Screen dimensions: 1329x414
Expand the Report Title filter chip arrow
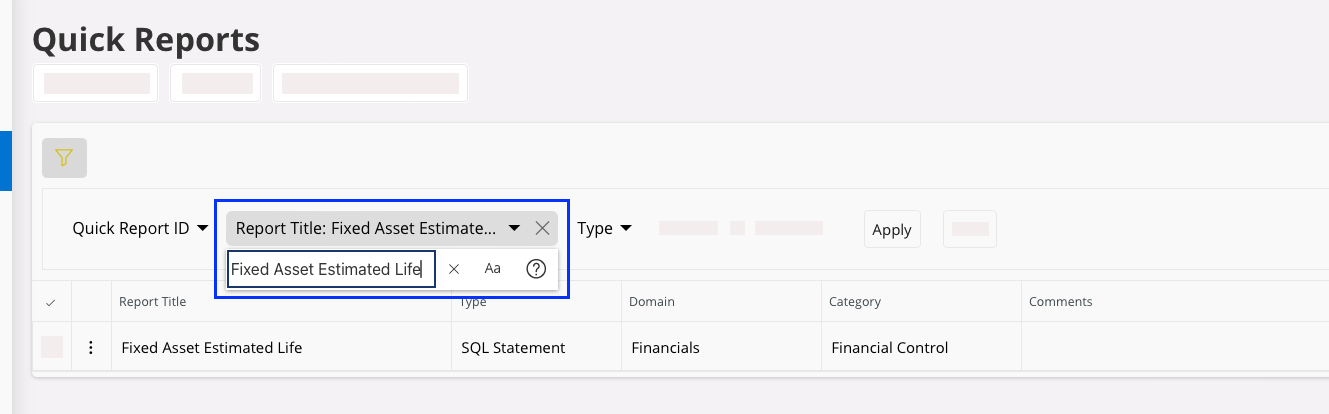pyautogui.click(x=514, y=228)
